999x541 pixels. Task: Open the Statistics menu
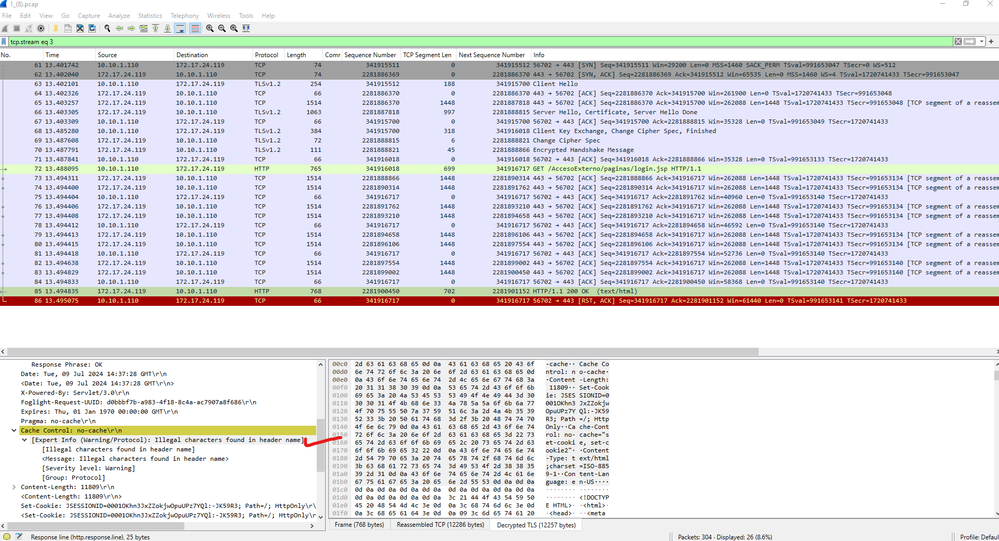[150, 16]
